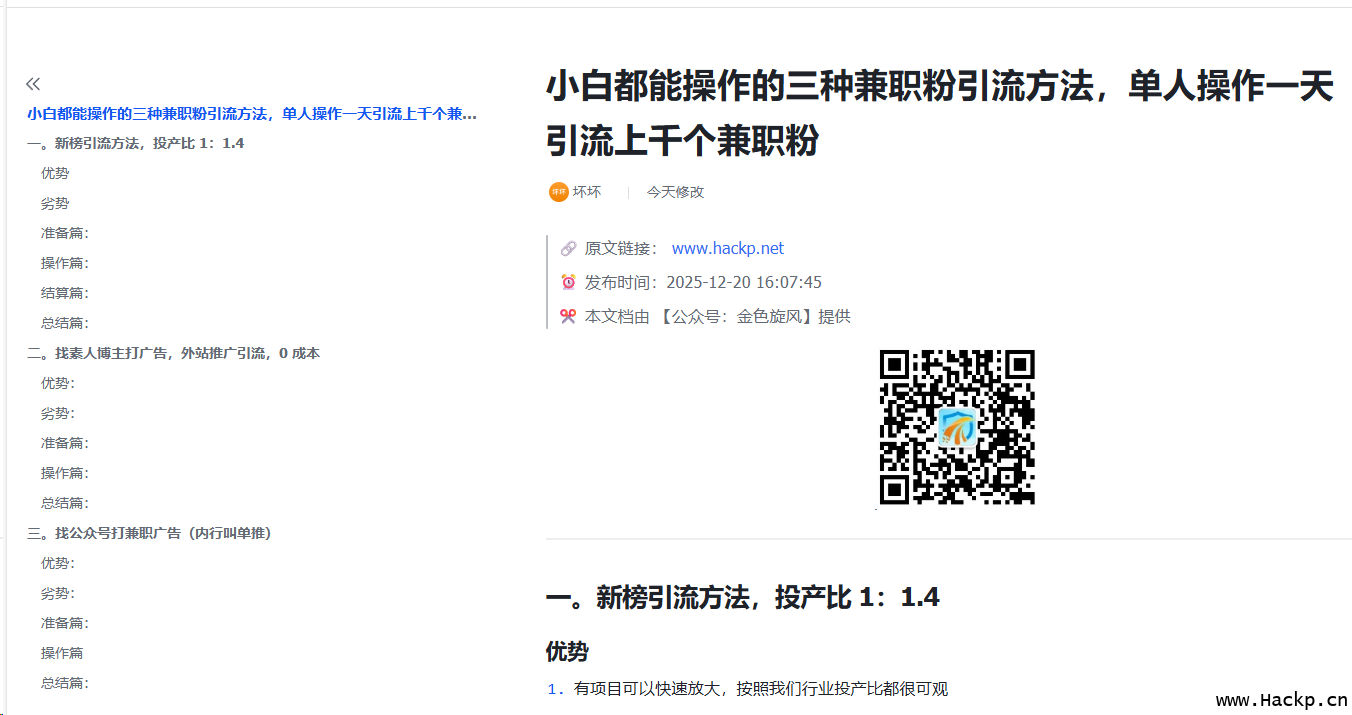Click the logo in the QR code center
The height and width of the screenshot is (715, 1352).
[x=957, y=428]
